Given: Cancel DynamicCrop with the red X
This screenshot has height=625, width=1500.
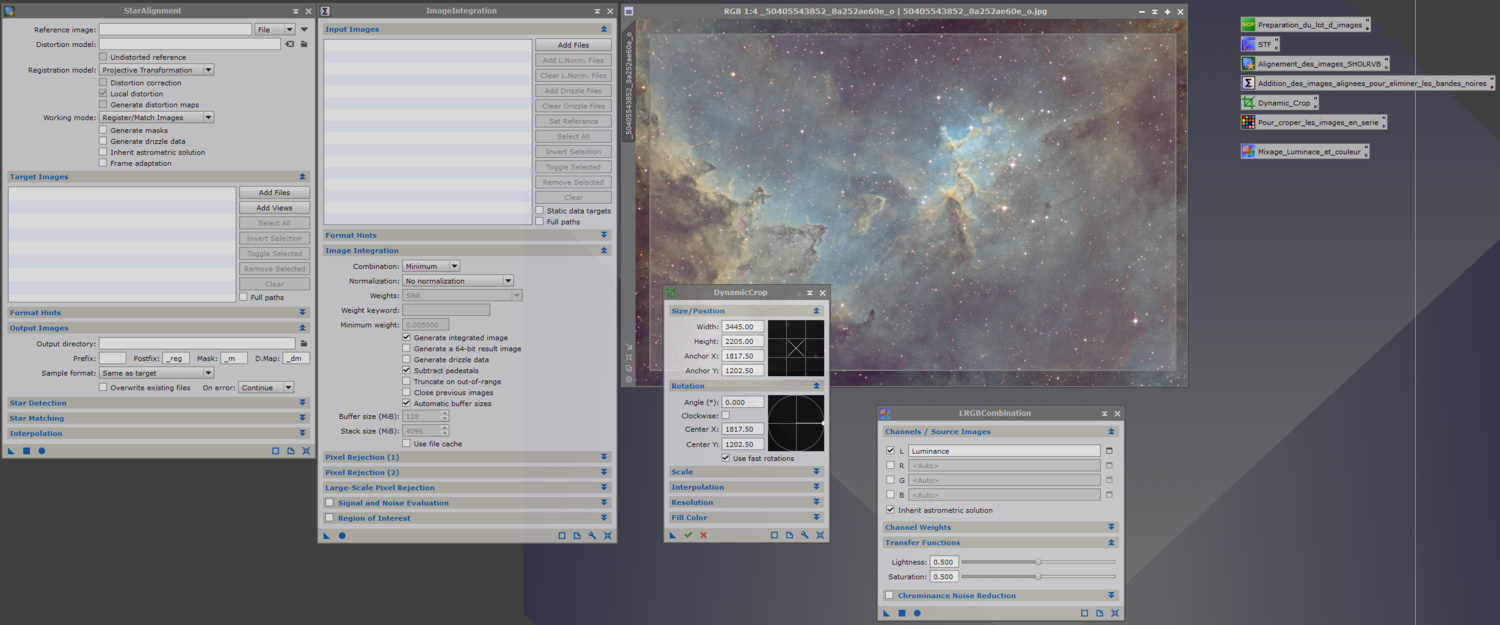Looking at the screenshot, I should [703, 535].
